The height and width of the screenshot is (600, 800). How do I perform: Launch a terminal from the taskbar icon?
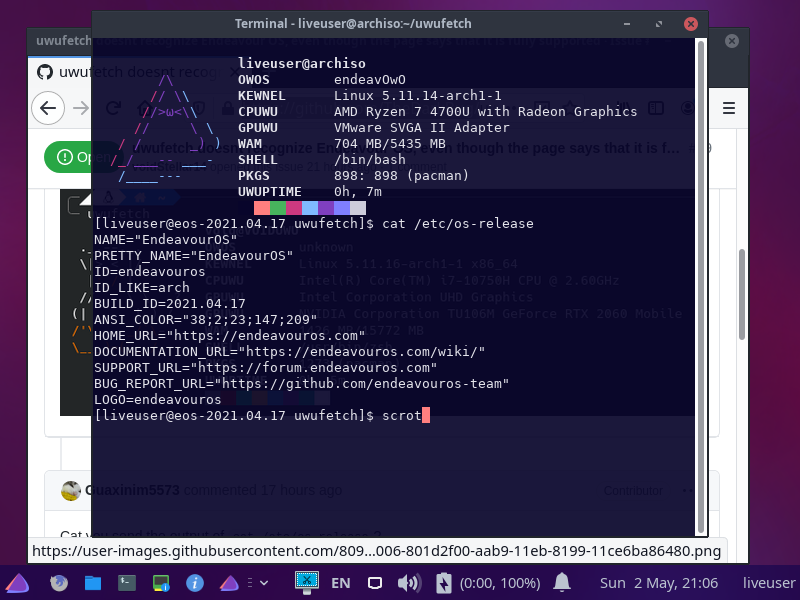126,583
